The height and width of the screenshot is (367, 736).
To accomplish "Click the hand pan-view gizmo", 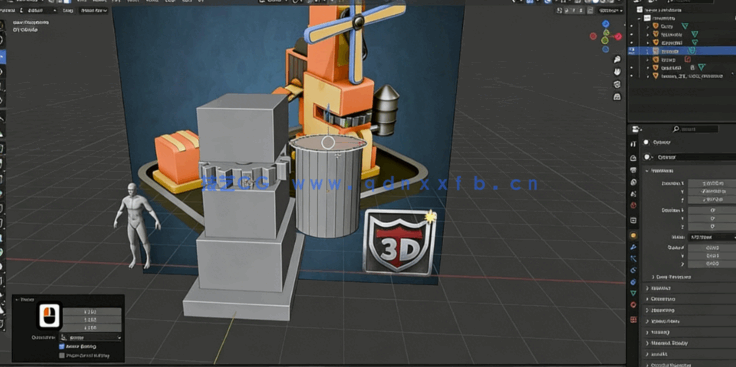I will [617, 72].
